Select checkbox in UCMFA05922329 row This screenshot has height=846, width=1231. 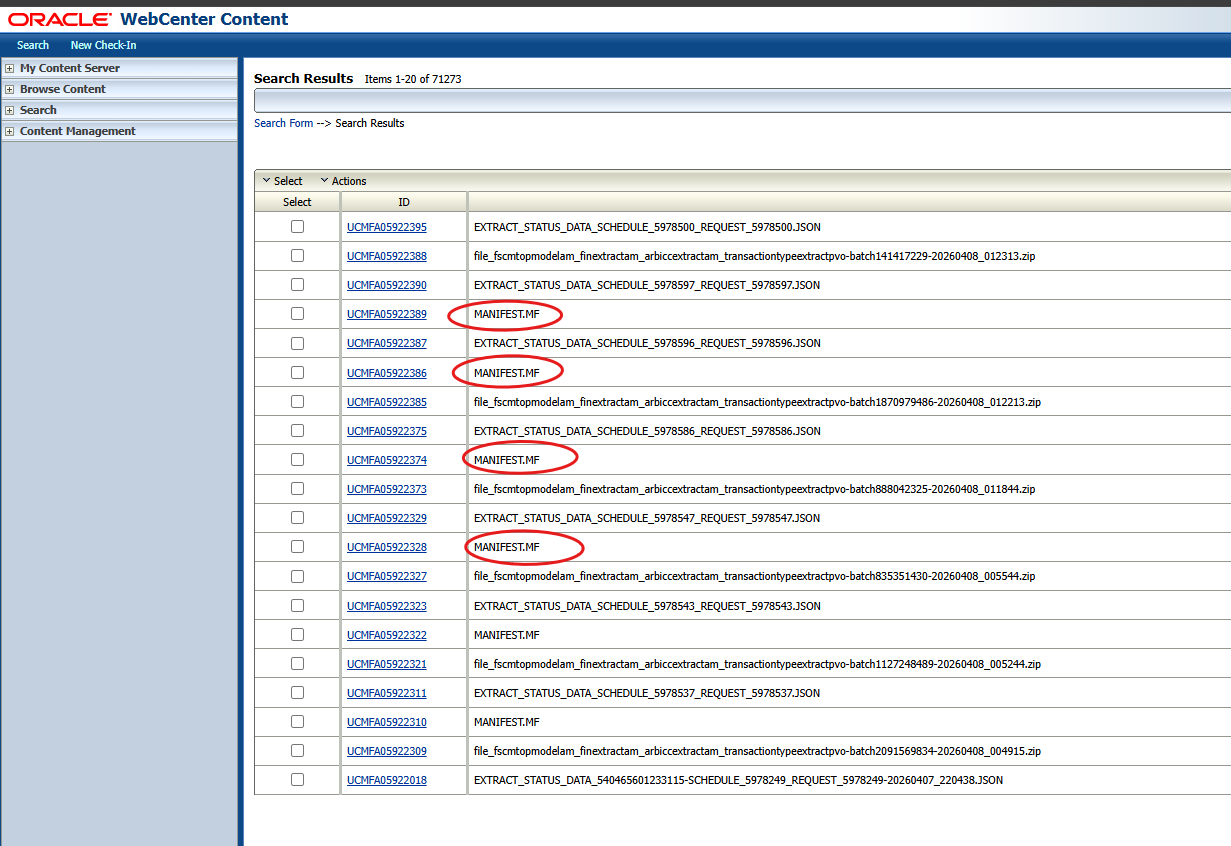(297, 517)
